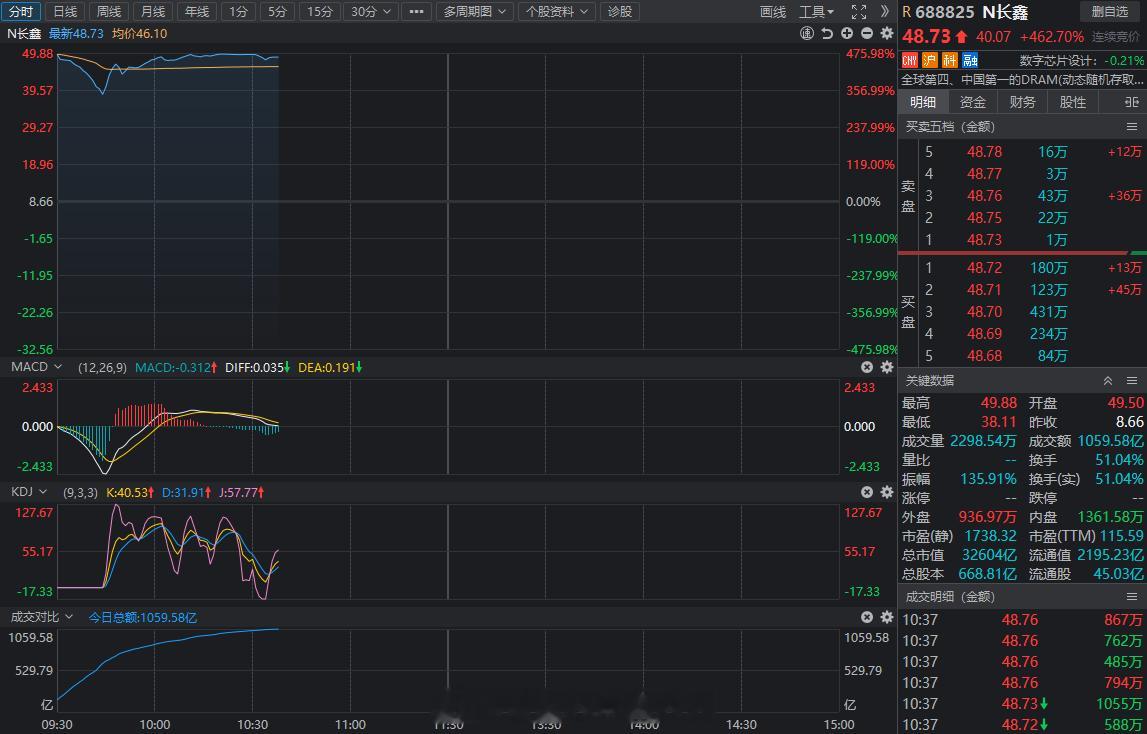Switch to the 资金 tab

coord(973,102)
